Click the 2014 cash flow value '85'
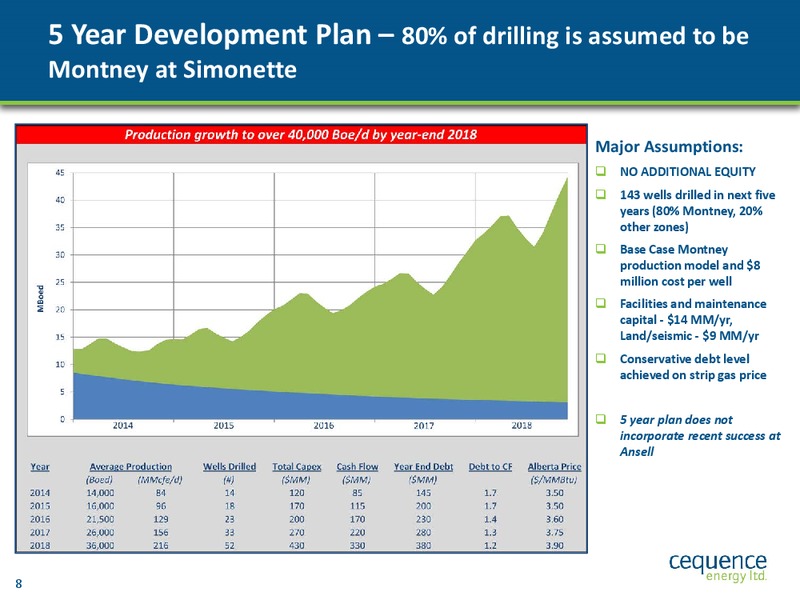Image resolution: width=800 pixels, height=600 pixels. pos(357,493)
